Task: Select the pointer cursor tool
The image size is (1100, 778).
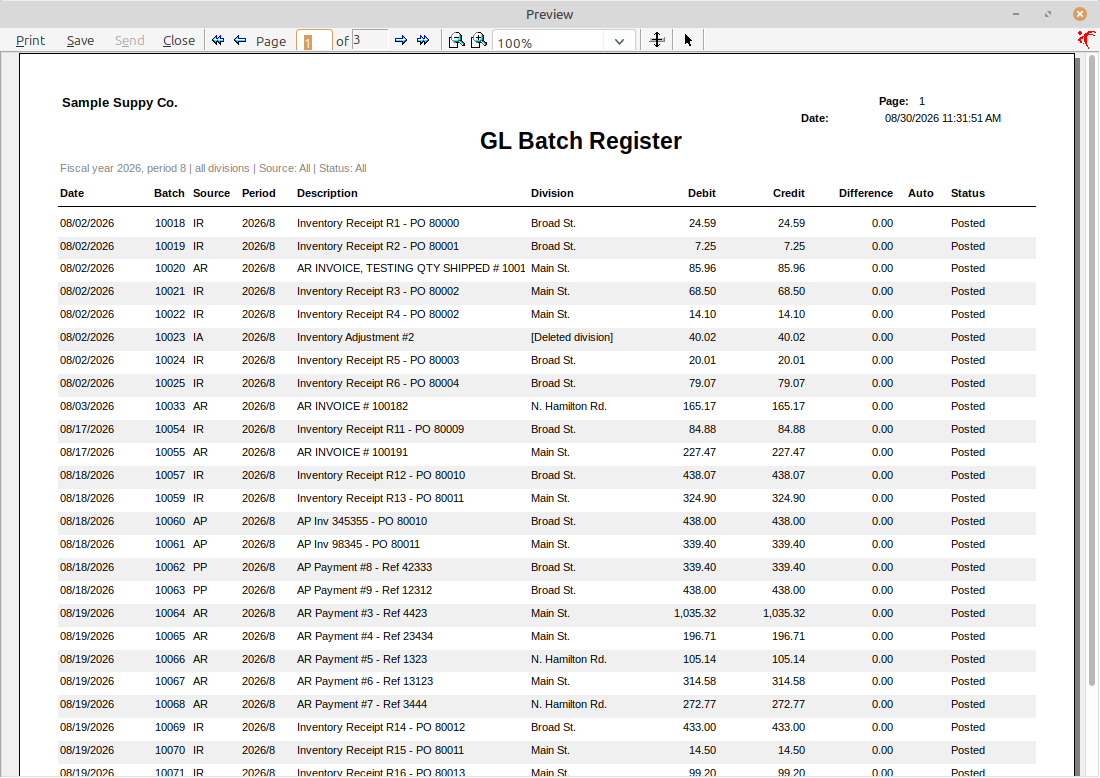Action: 688,40
